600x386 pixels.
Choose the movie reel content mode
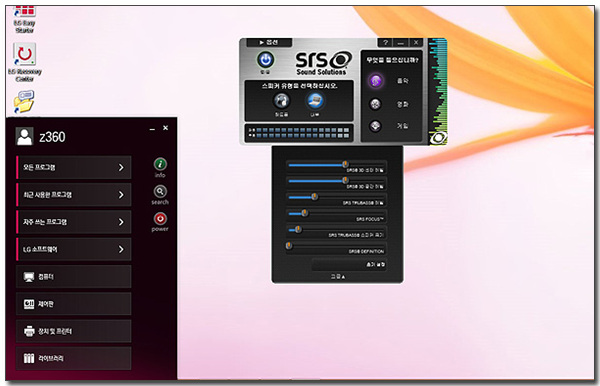coord(375,104)
